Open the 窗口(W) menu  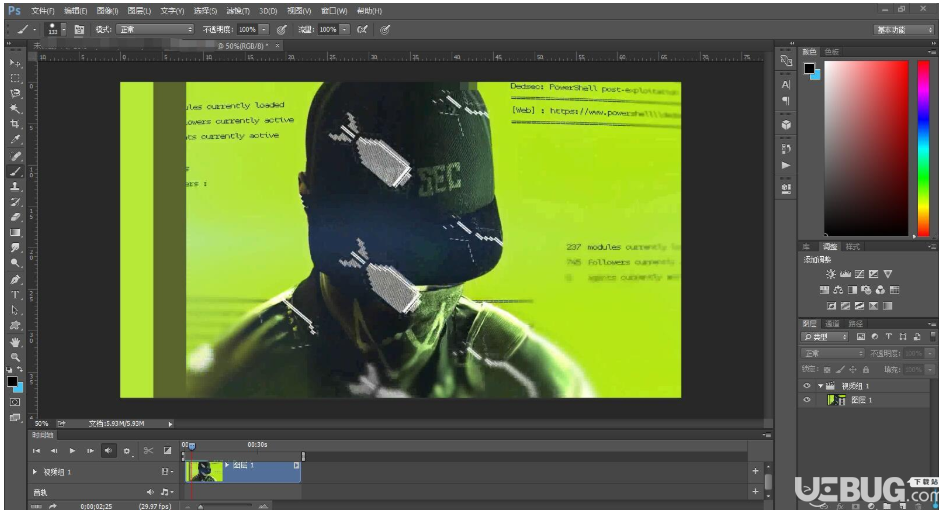click(334, 11)
